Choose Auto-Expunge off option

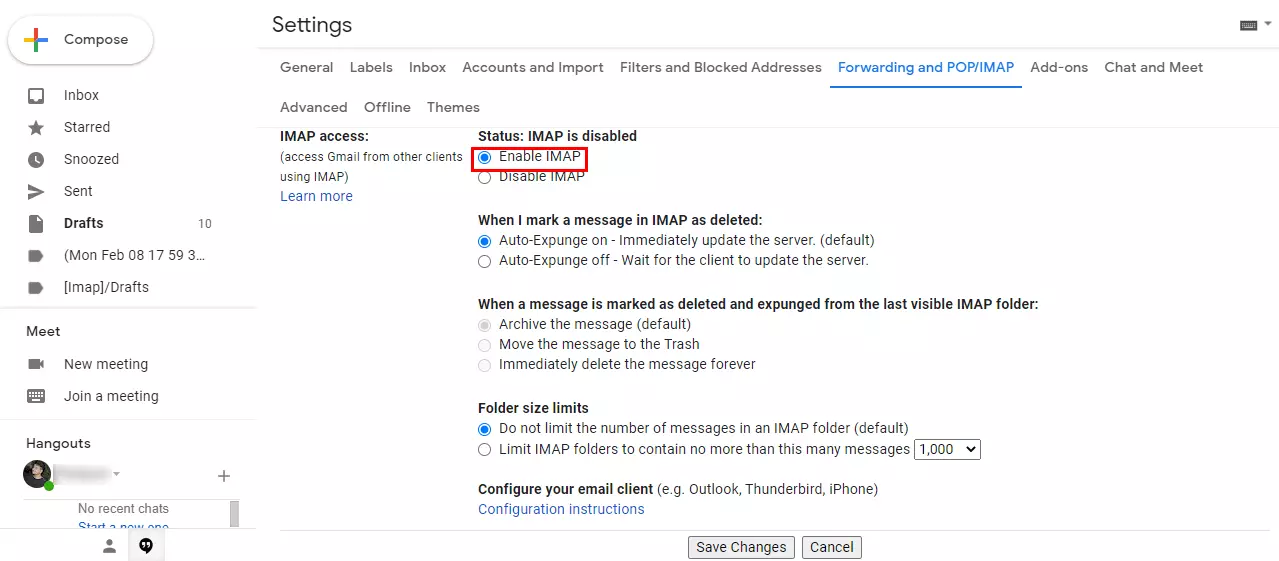pos(485,261)
